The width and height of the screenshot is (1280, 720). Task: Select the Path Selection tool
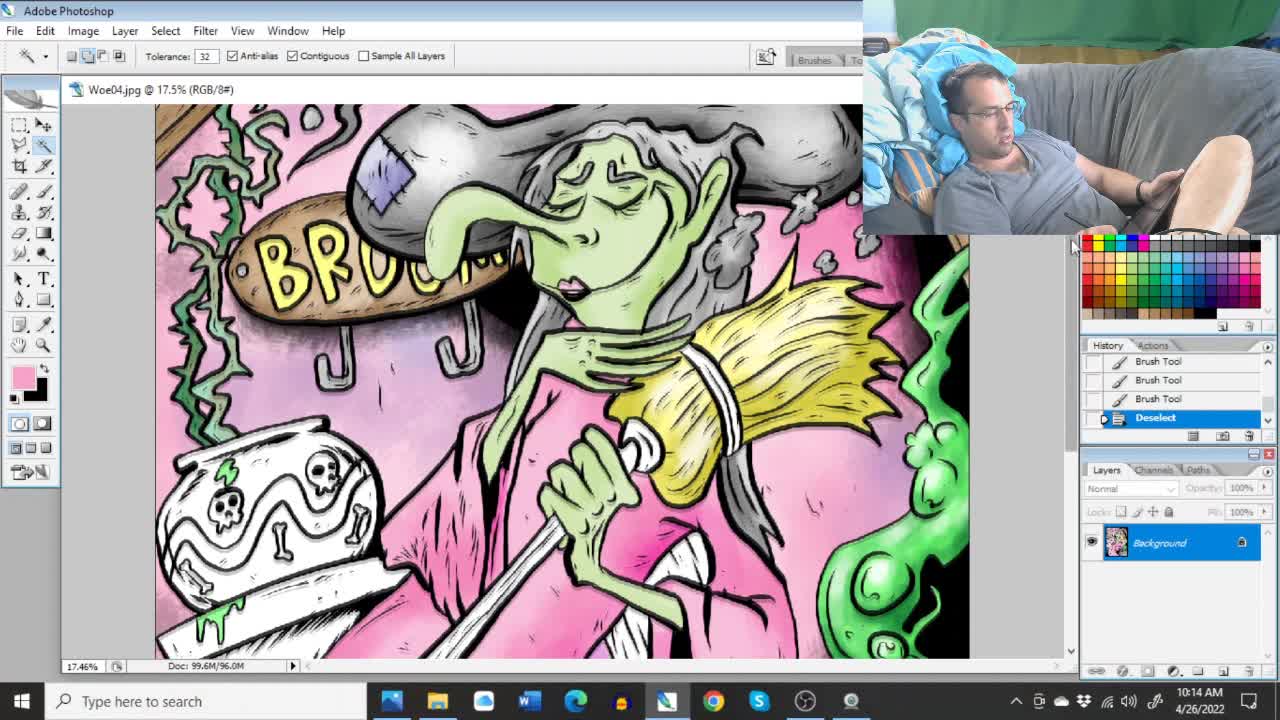tap(19, 280)
